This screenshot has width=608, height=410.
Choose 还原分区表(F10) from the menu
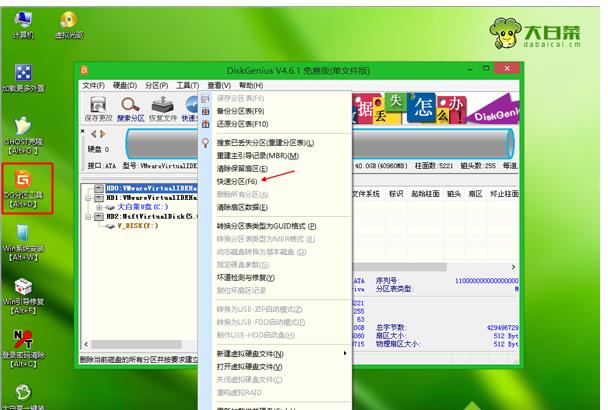tap(242, 124)
